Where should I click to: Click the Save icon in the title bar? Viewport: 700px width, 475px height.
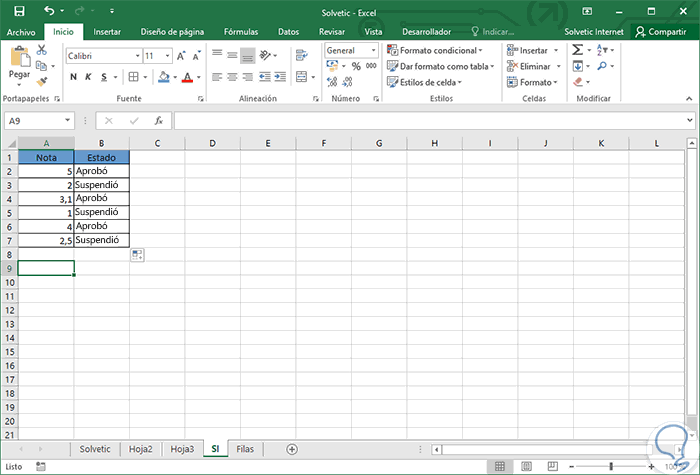pyautogui.click(x=19, y=11)
